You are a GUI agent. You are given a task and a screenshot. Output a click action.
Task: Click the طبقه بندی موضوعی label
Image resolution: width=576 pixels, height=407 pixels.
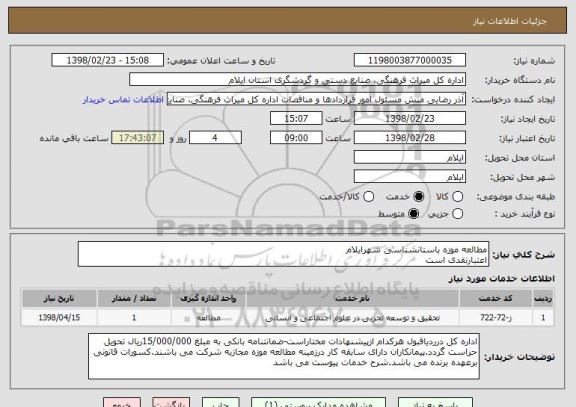coord(516,197)
